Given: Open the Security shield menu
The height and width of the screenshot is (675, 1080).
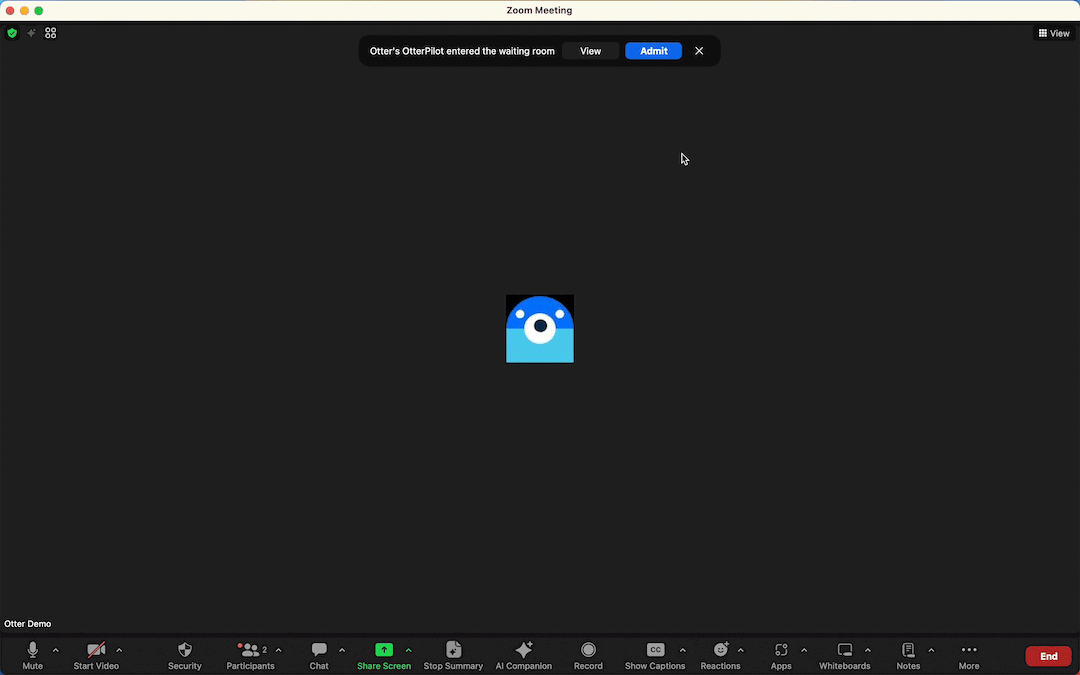Looking at the screenshot, I should [x=185, y=656].
